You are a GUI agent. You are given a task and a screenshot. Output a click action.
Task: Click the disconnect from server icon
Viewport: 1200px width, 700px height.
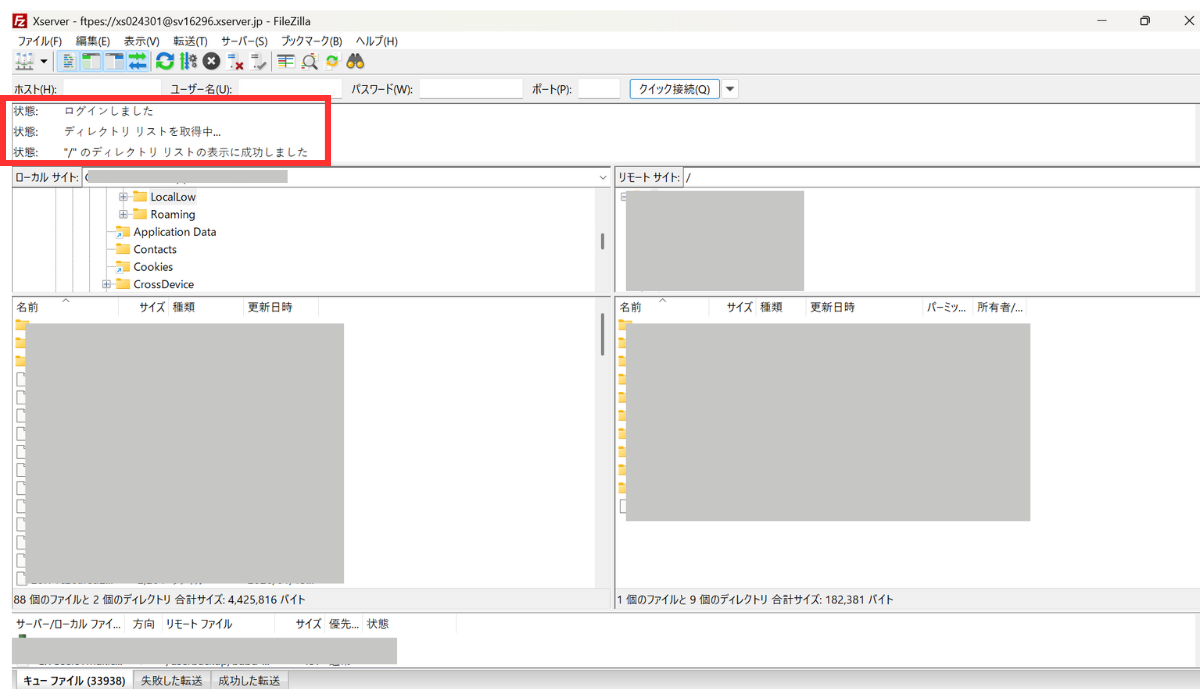coord(235,62)
